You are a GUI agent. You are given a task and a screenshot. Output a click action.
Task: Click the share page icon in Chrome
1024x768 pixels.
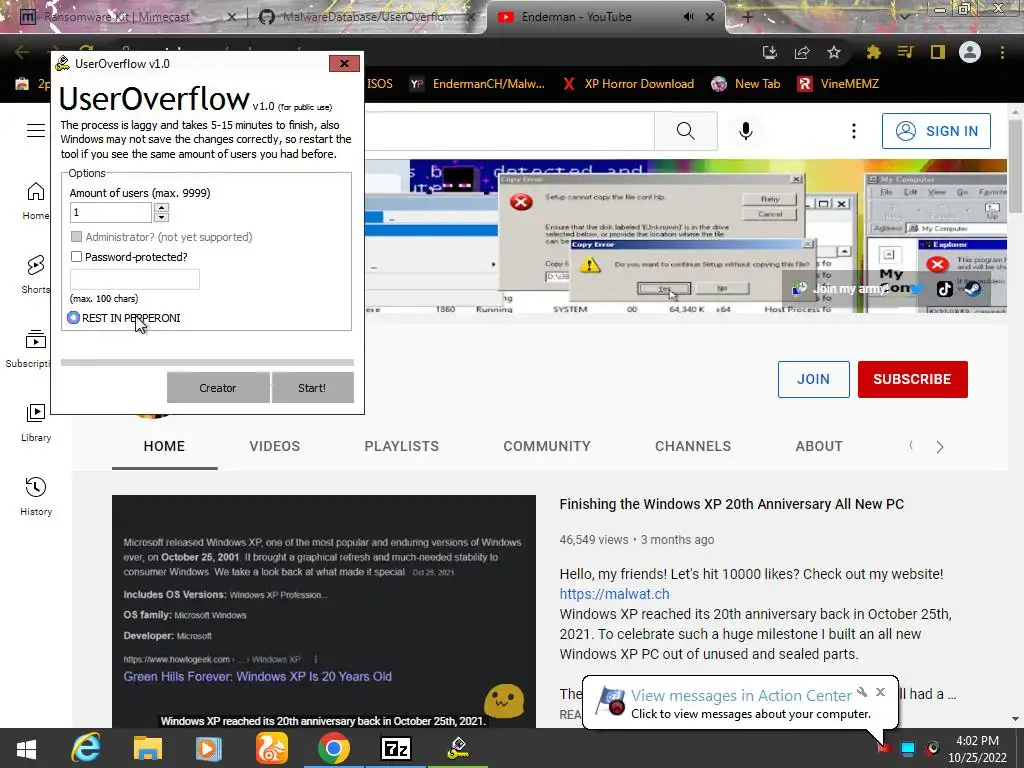(802, 52)
